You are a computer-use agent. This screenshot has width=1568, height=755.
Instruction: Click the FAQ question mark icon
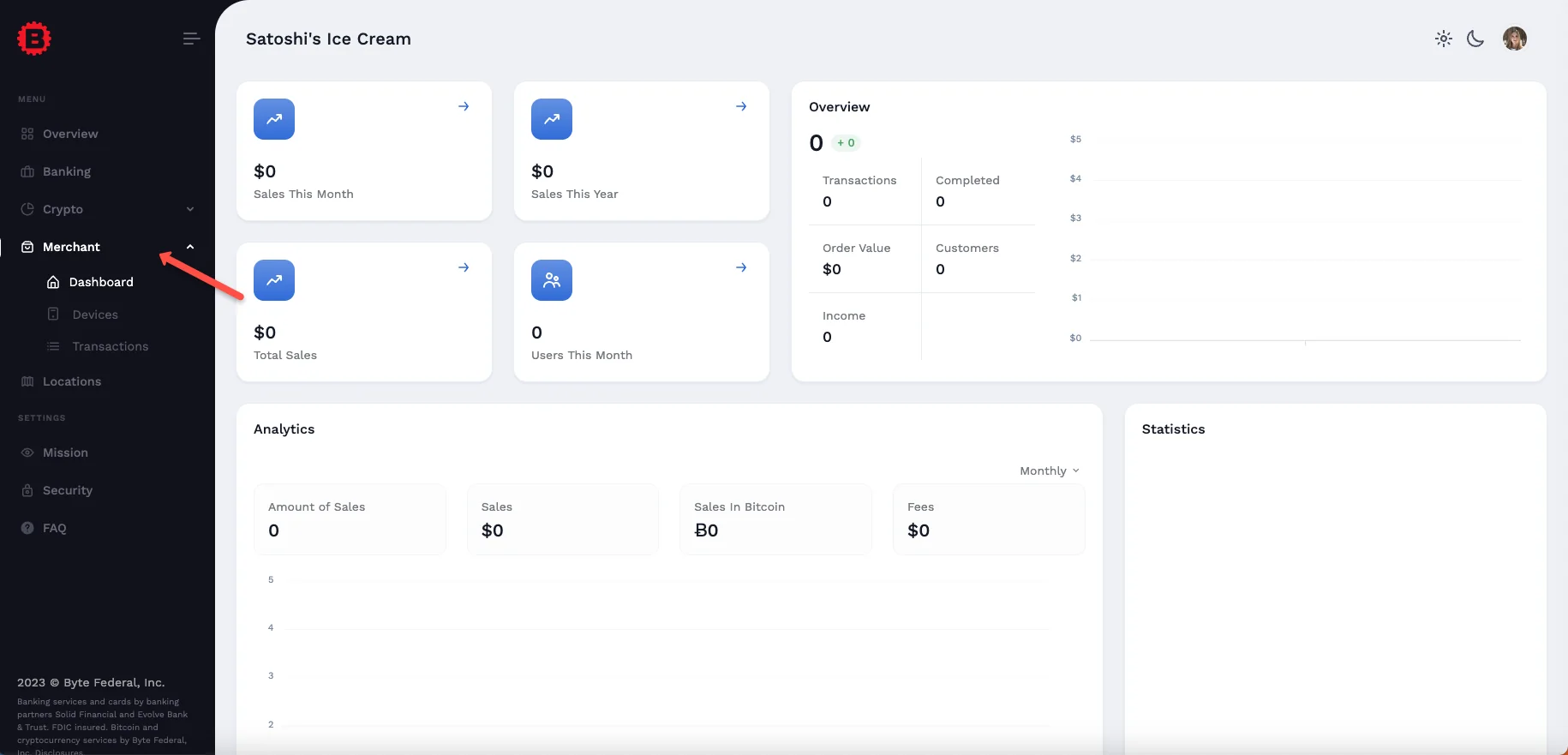point(27,528)
